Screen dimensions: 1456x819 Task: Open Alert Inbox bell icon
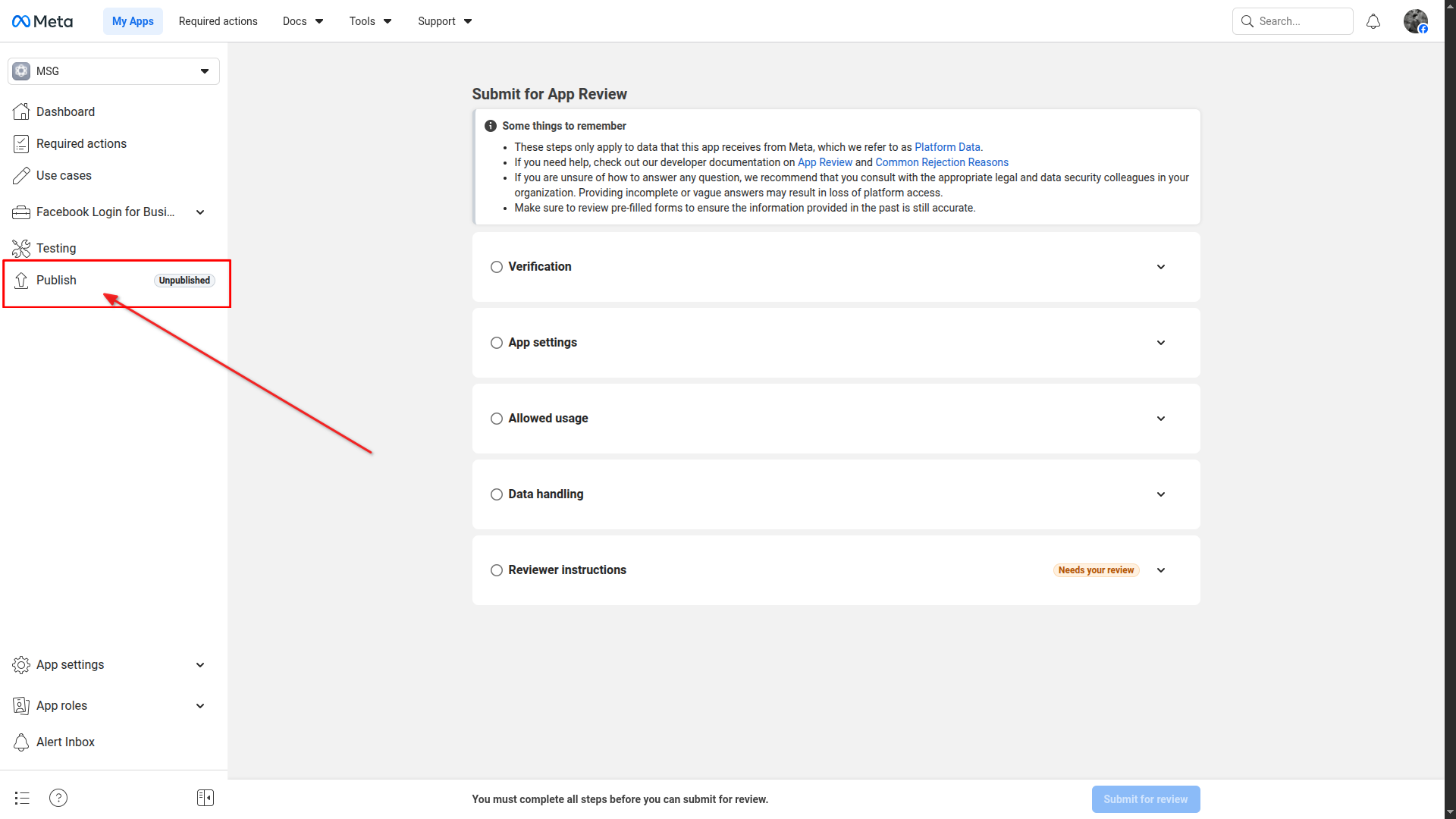(21, 742)
